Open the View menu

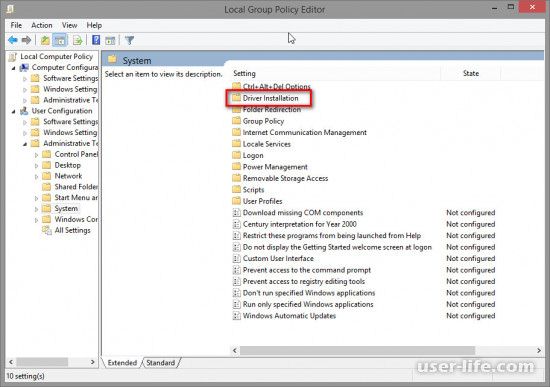pyautogui.click(x=69, y=25)
